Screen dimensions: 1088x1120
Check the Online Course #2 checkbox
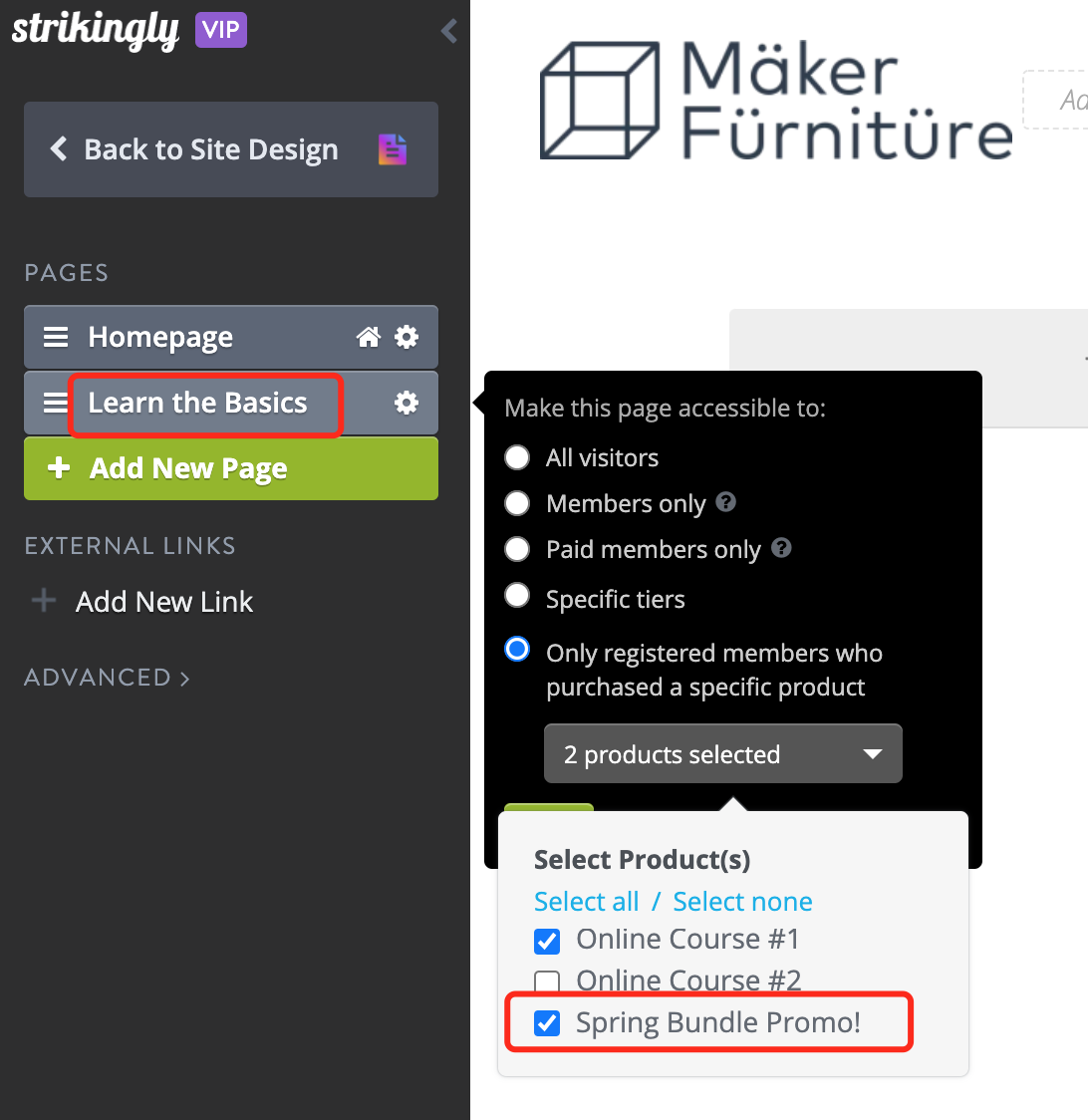coord(547,981)
